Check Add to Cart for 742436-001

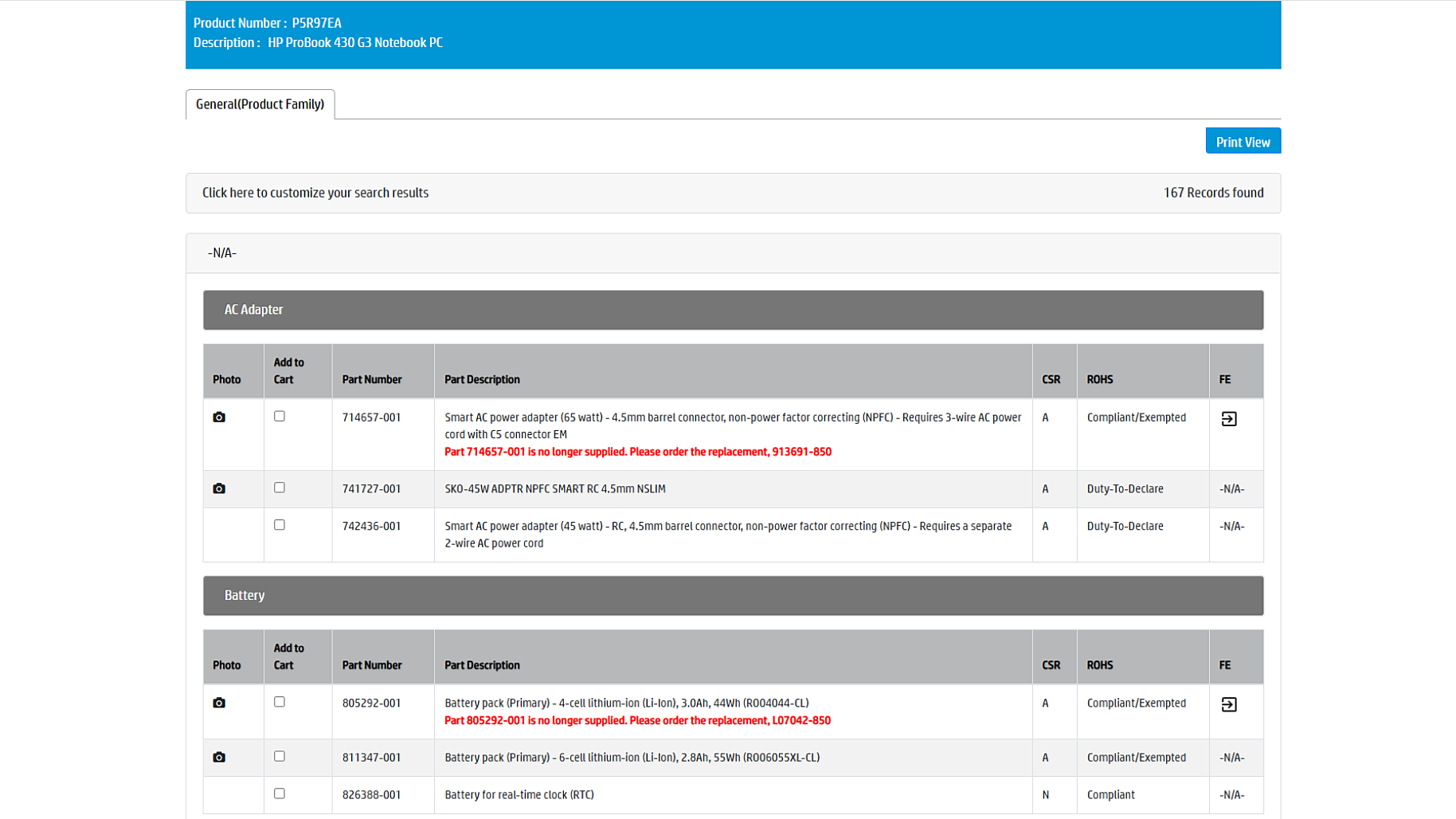pos(280,525)
